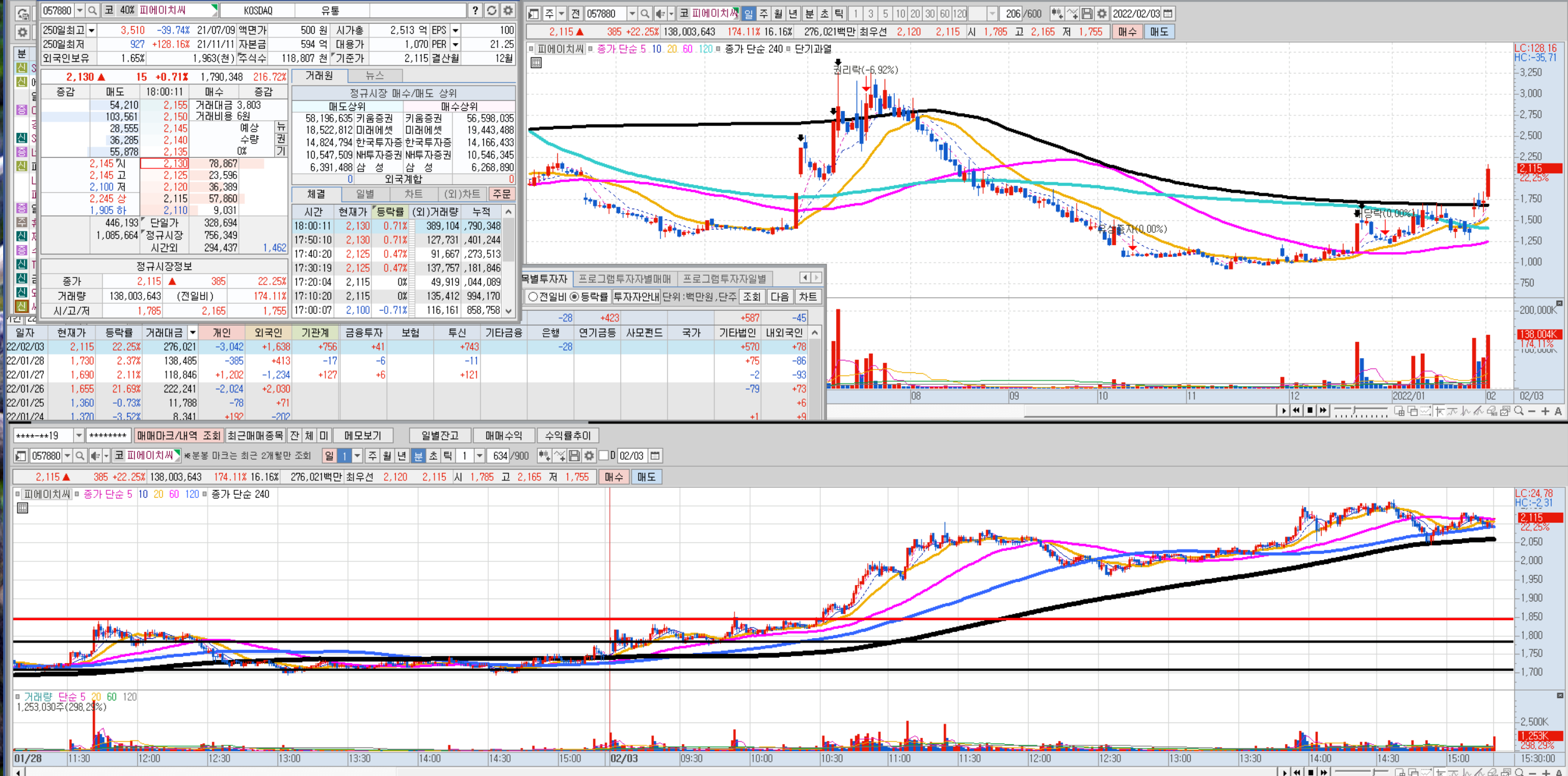This screenshot has width=1568, height=776.
Task: Click the magnifier zoom tool in top chart footer
Action: click(1519, 411)
